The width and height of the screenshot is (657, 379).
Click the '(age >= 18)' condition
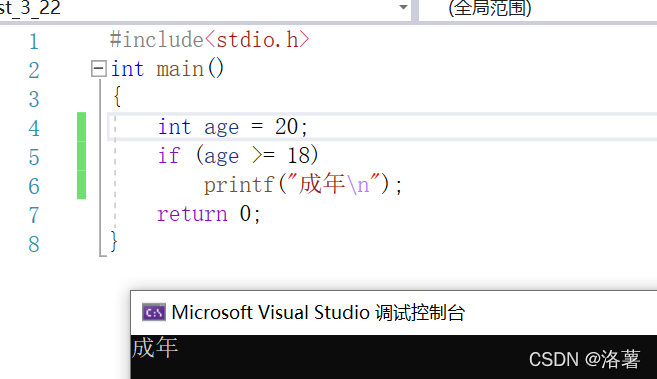(x=257, y=156)
